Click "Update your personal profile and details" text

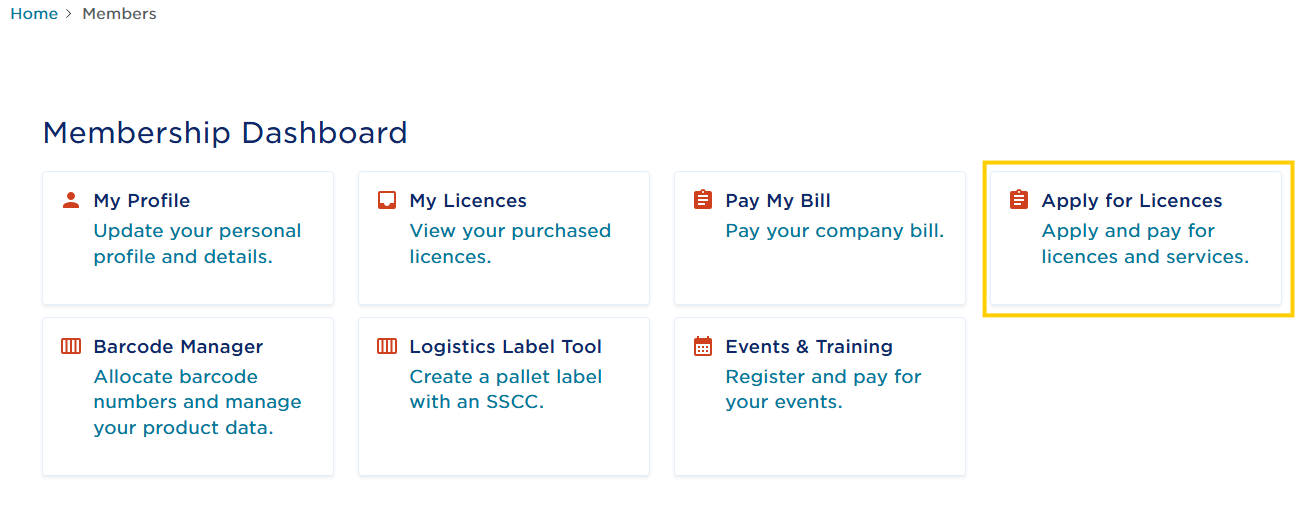point(197,244)
